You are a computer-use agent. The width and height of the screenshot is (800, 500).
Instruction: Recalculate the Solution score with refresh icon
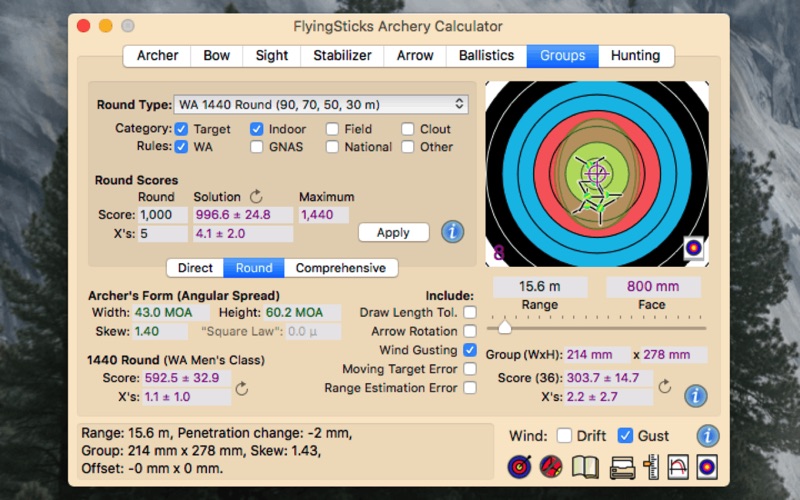pyautogui.click(x=256, y=196)
